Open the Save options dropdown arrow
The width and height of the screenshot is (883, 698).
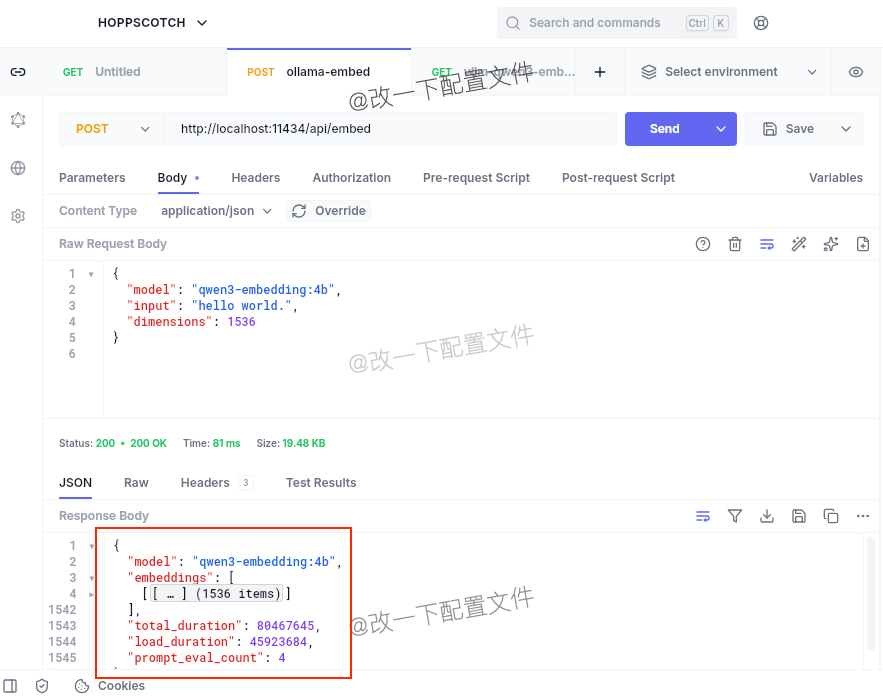click(846, 129)
